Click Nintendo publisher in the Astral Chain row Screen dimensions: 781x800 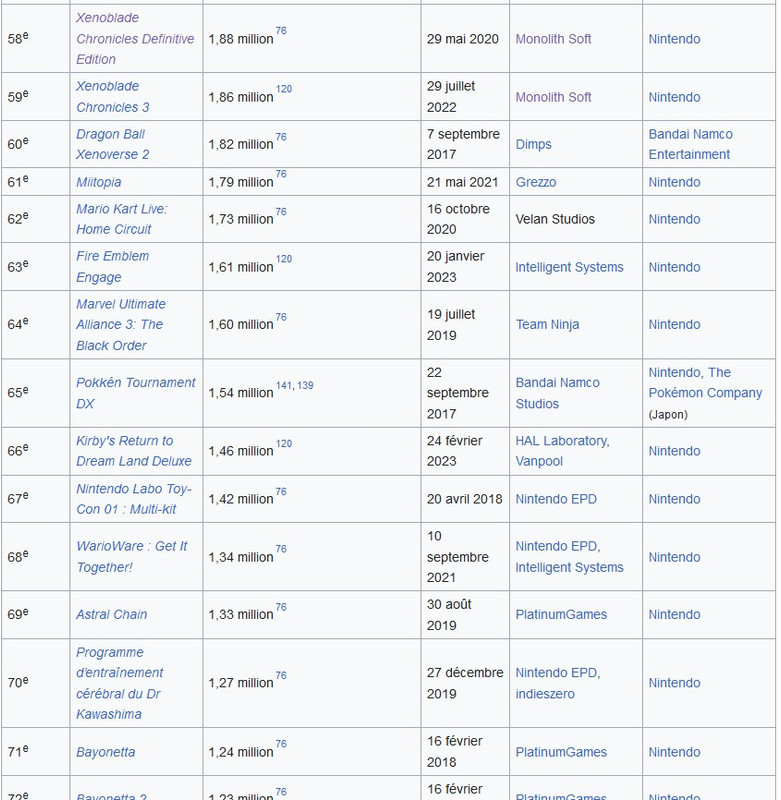(x=674, y=615)
